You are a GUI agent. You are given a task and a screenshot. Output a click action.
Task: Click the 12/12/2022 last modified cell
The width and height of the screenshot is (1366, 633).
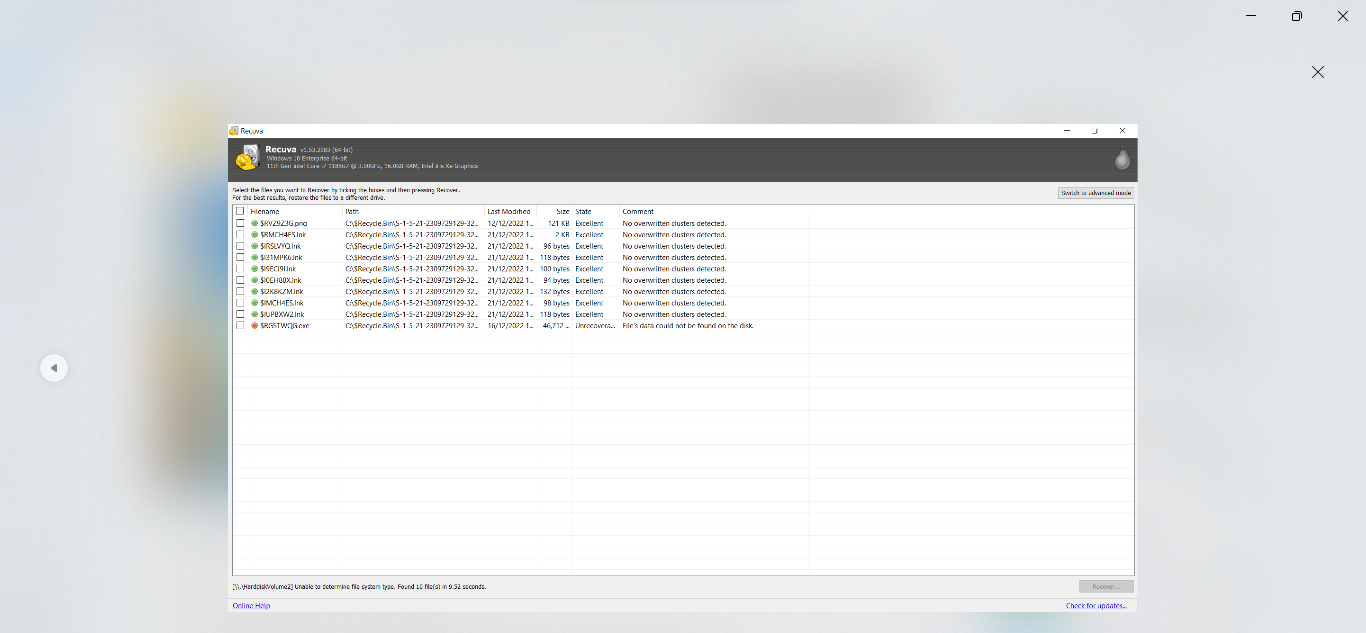point(510,223)
